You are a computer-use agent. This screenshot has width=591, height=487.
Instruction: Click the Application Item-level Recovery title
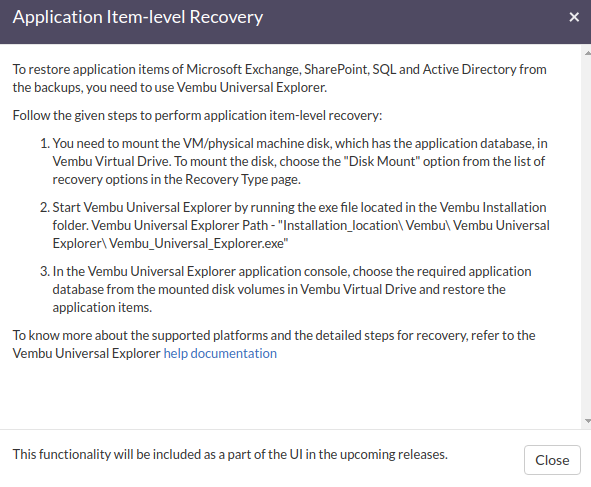[138, 17]
